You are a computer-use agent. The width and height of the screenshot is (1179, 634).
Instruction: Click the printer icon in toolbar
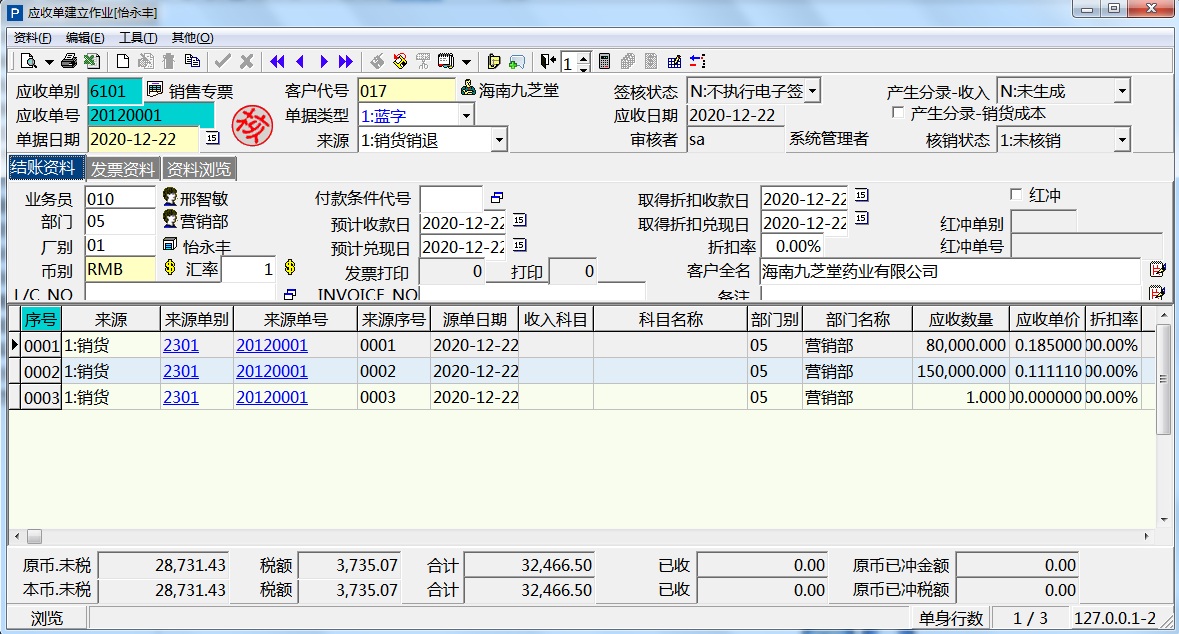[x=69, y=62]
